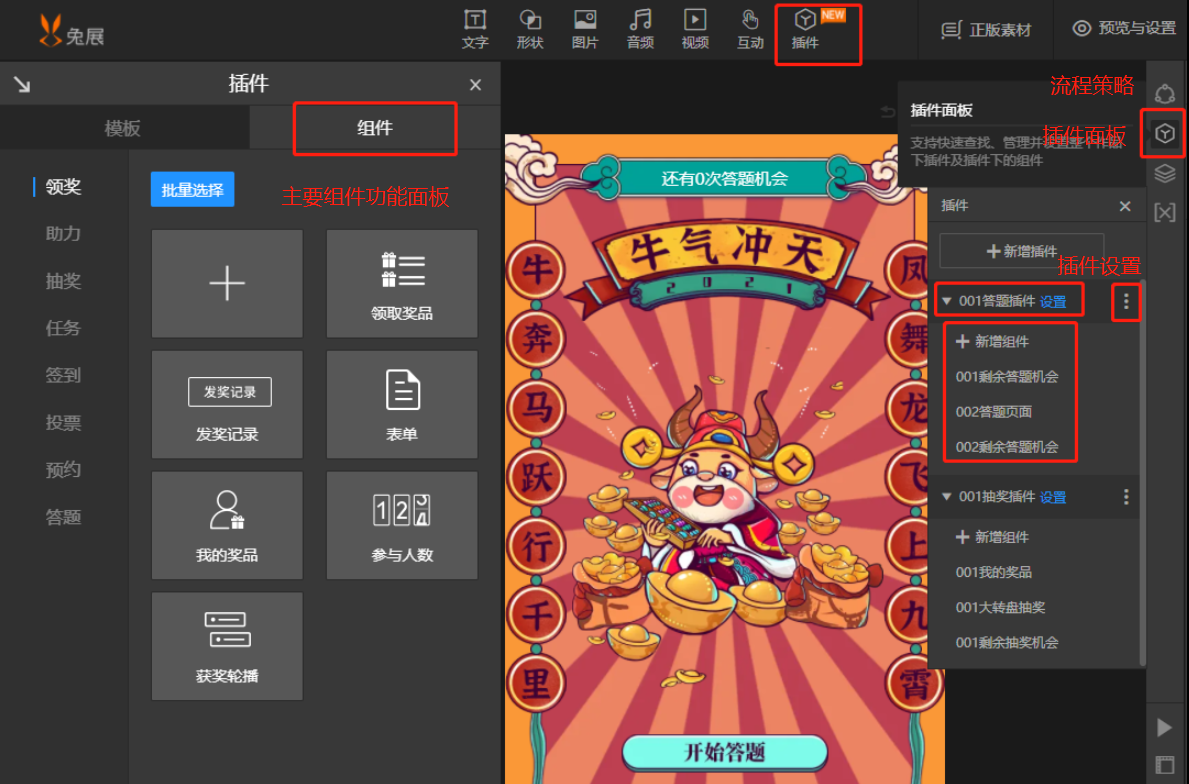Collapse the 插件 panel with arrow icon

pyautogui.click(x=22, y=84)
